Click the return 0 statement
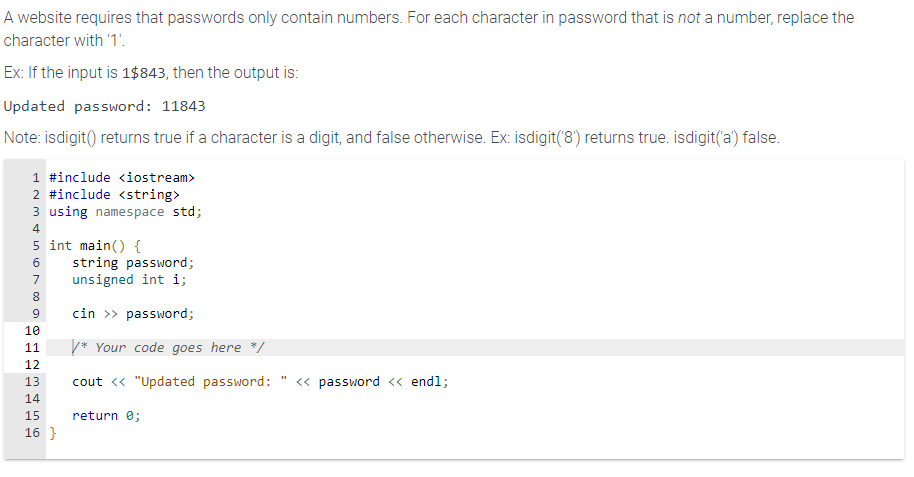The image size is (914, 477). [106, 416]
